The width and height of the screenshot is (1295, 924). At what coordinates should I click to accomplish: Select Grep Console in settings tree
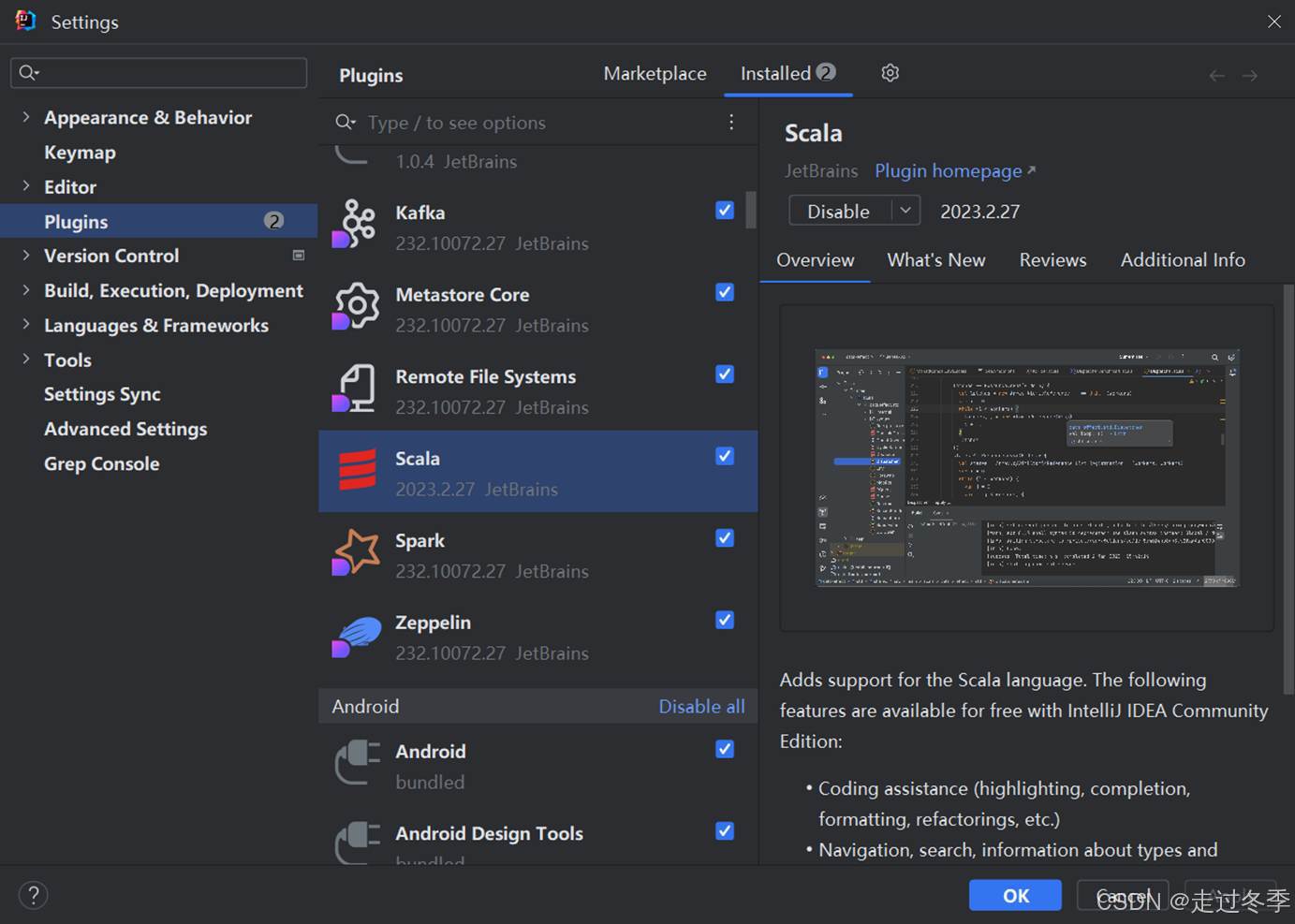coord(101,463)
